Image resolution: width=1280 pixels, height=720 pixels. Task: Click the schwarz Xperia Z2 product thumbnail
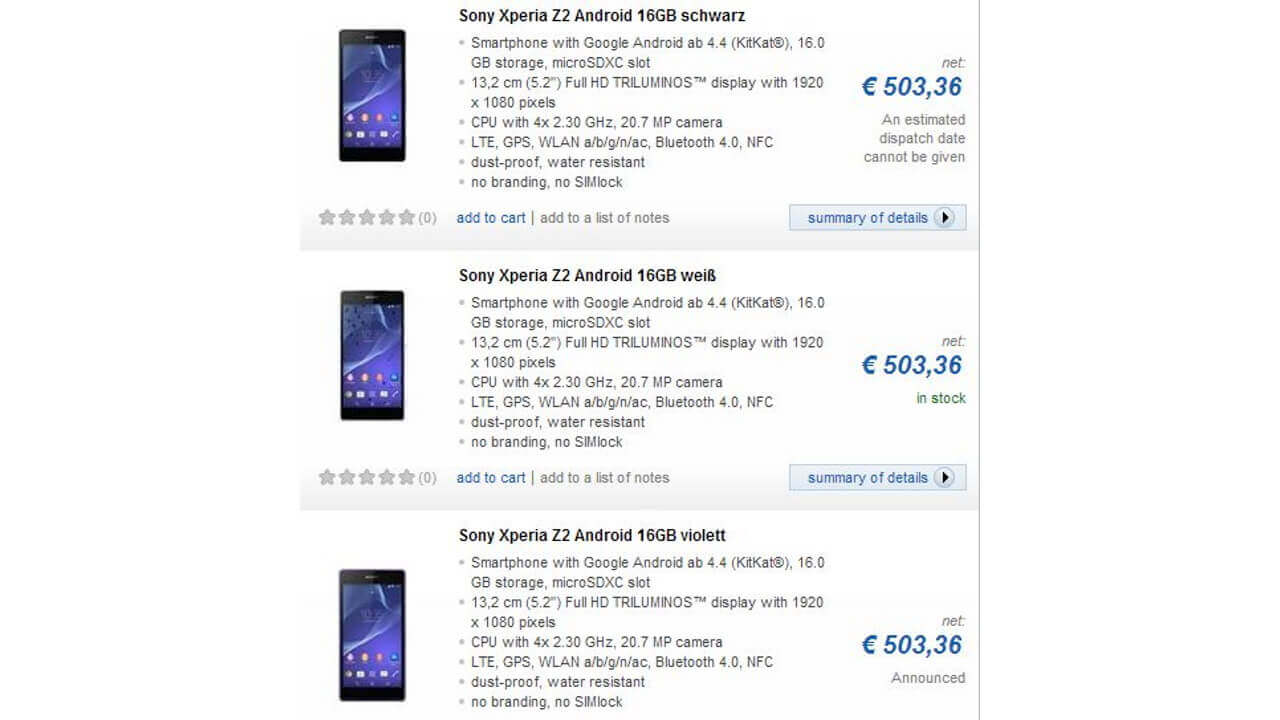click(x=372, y=95)
